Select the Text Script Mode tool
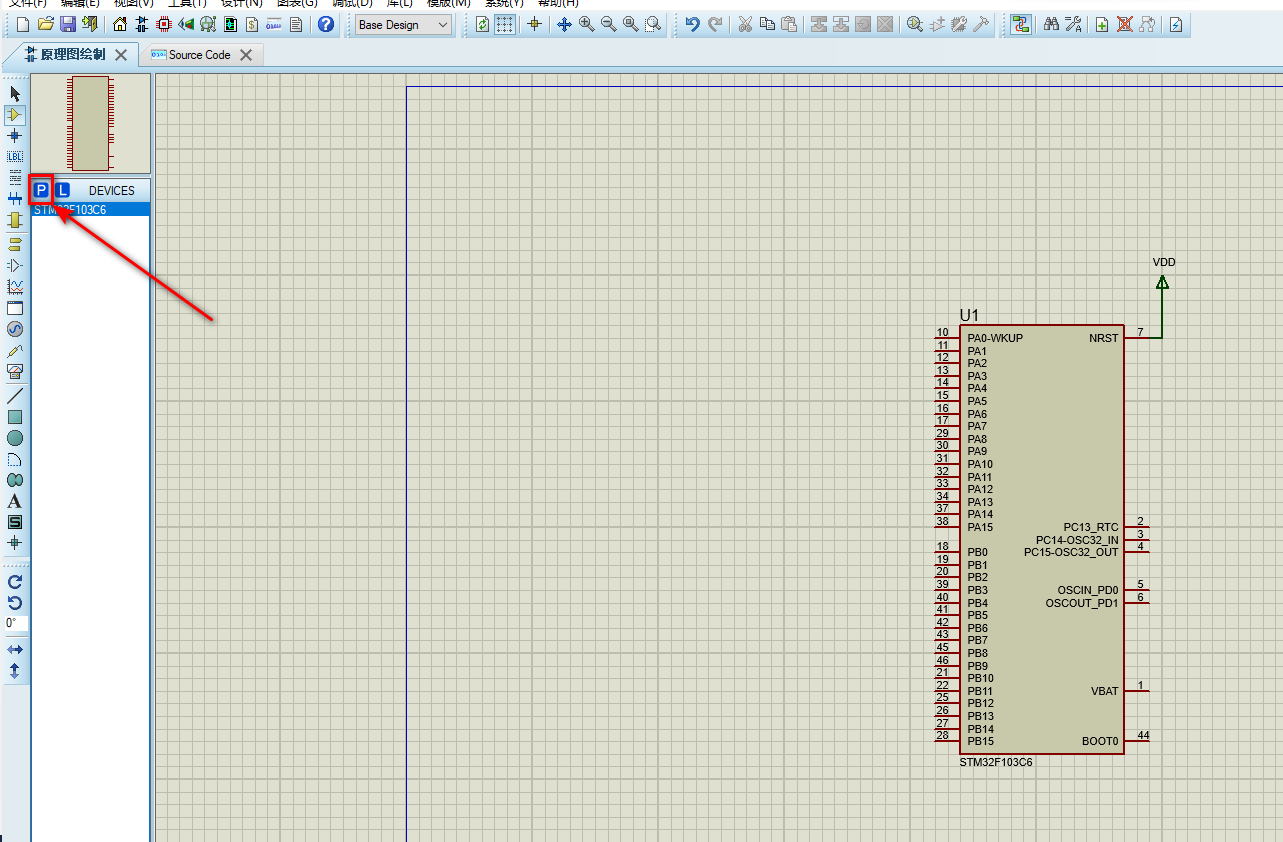 tap(15, 178)
